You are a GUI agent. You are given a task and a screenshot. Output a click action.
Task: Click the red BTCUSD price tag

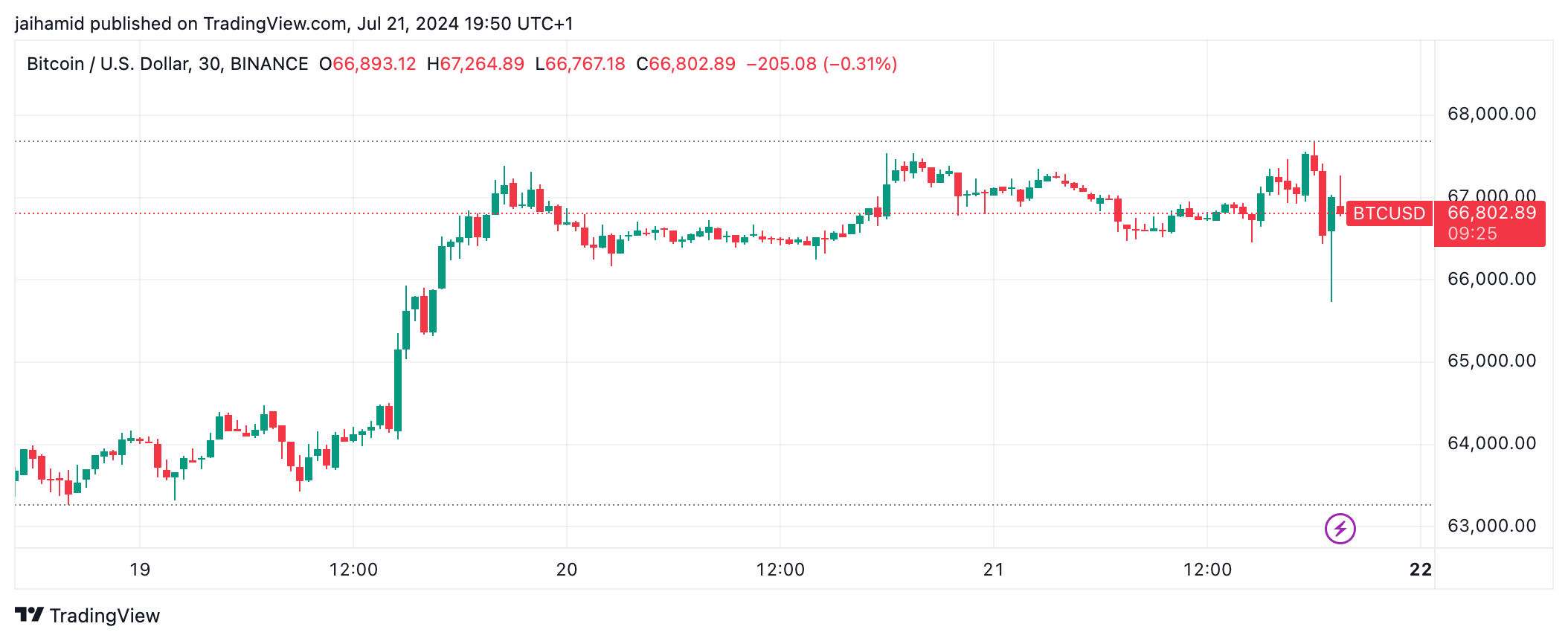pos(1389,213)
